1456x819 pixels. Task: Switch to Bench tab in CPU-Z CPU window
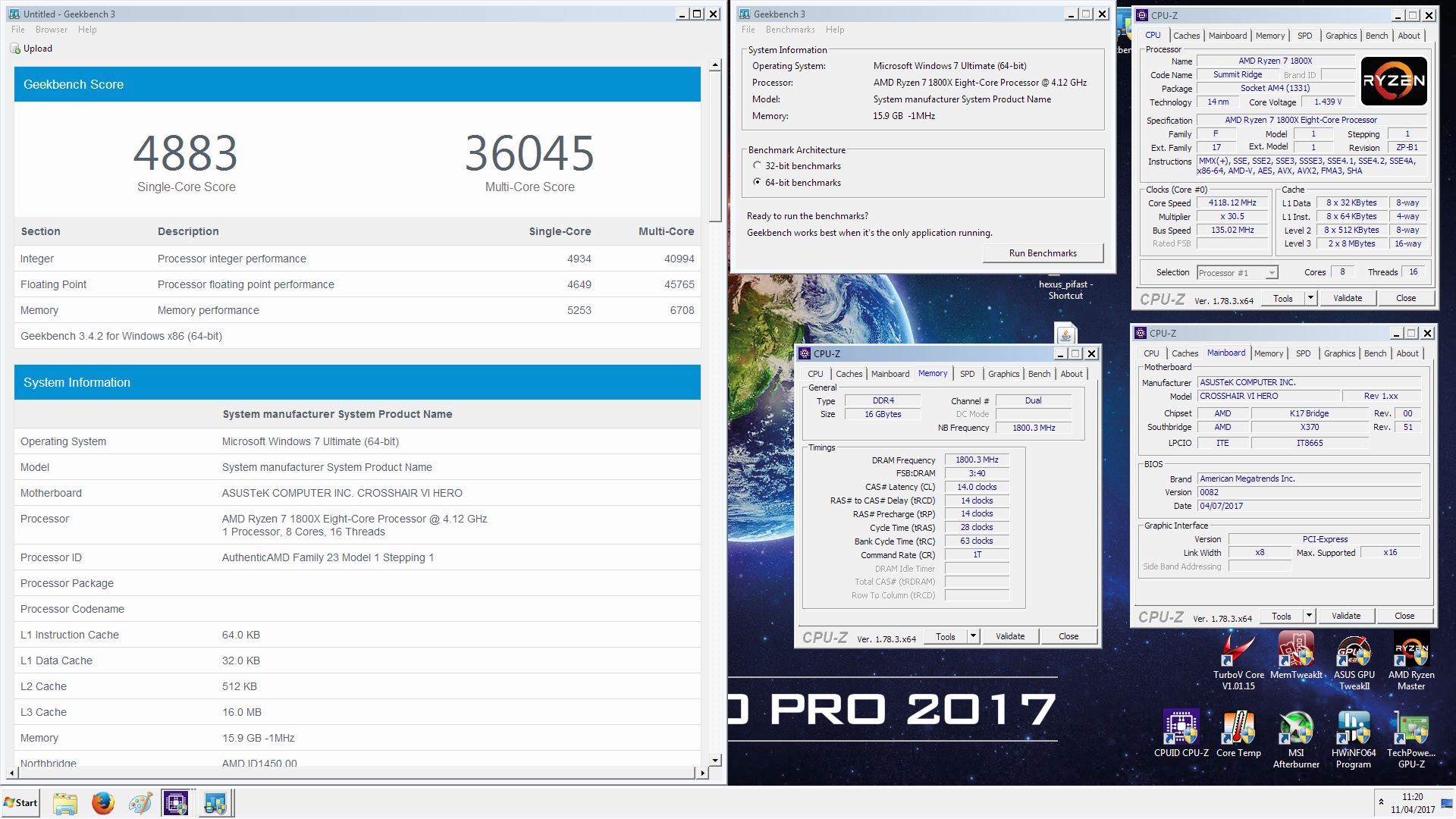click(x=1376, y=36)
